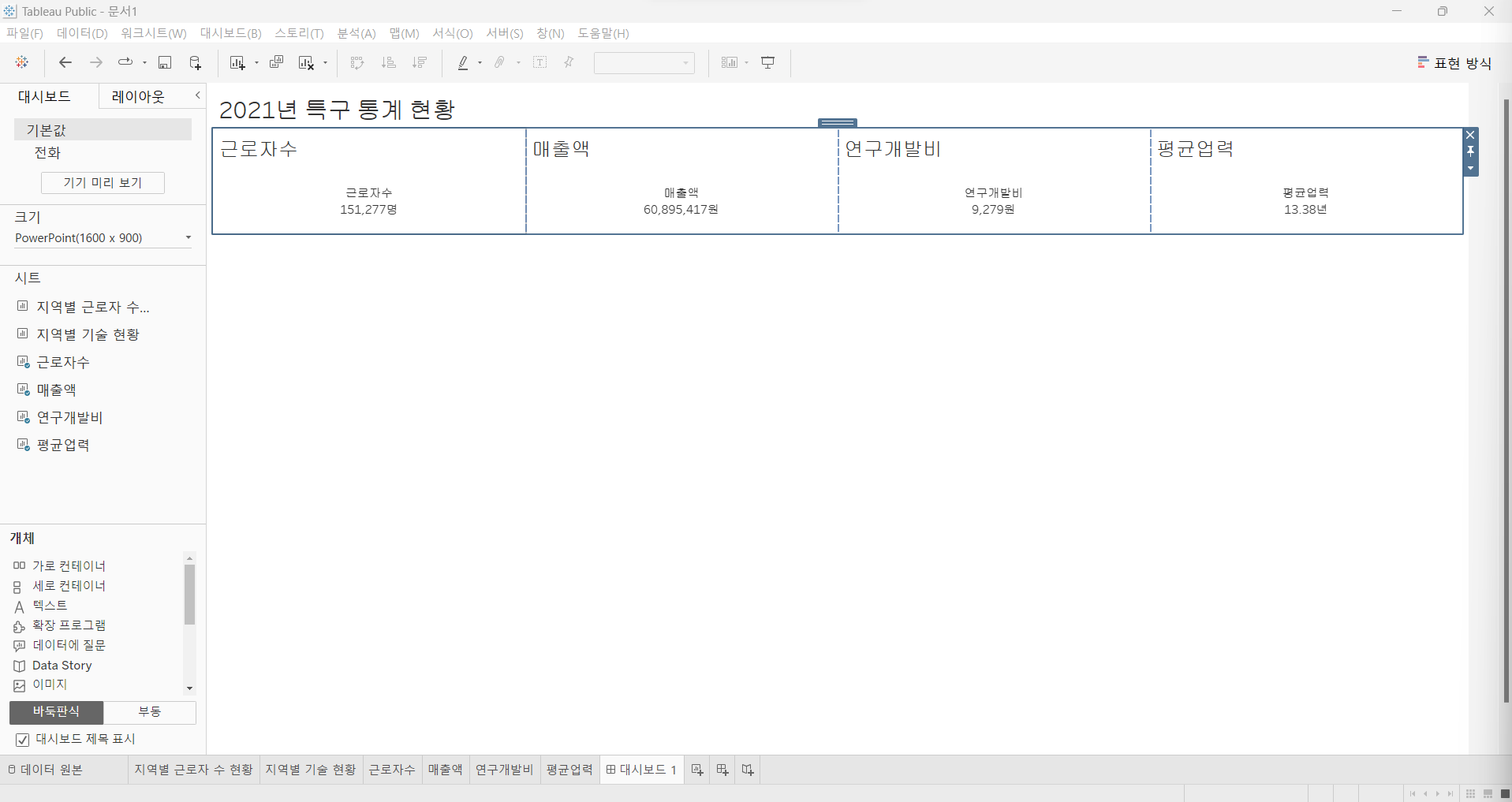This screenshot has width=1512, height=802.
Task: Open the 도움말(H) menu
Action: point(603,33)
